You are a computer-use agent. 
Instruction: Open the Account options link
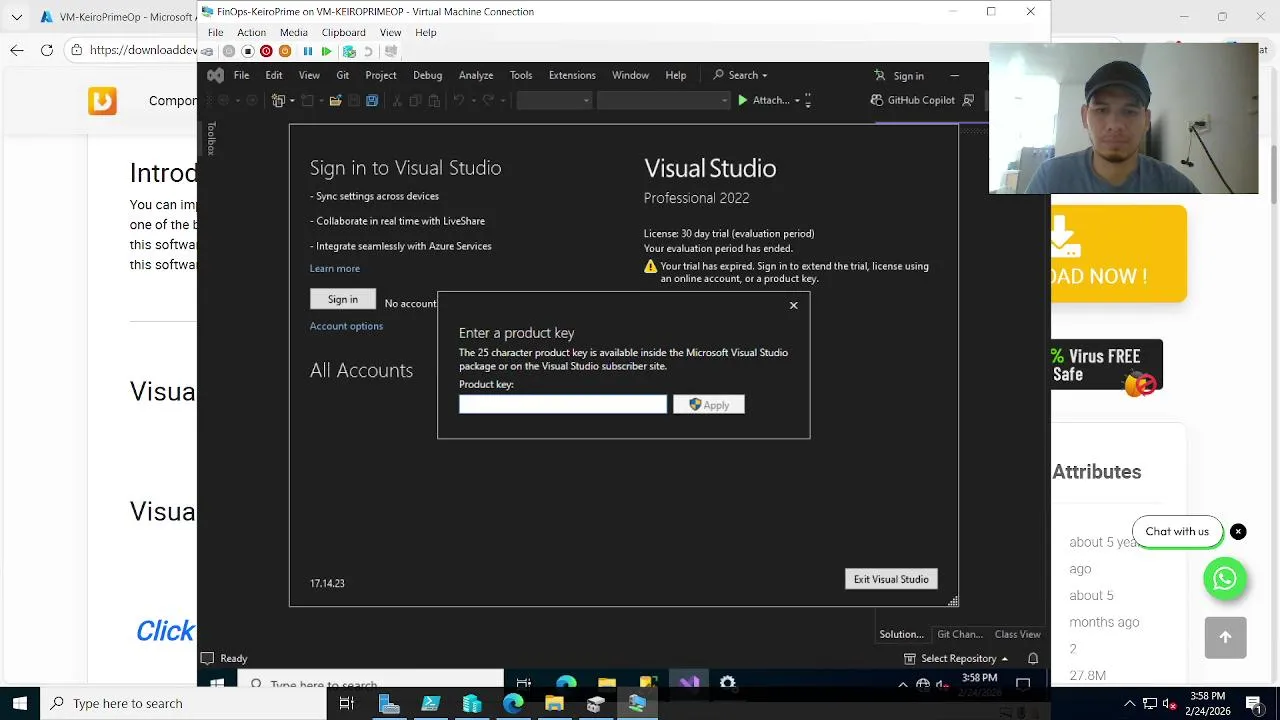click(x=346, y=326)
